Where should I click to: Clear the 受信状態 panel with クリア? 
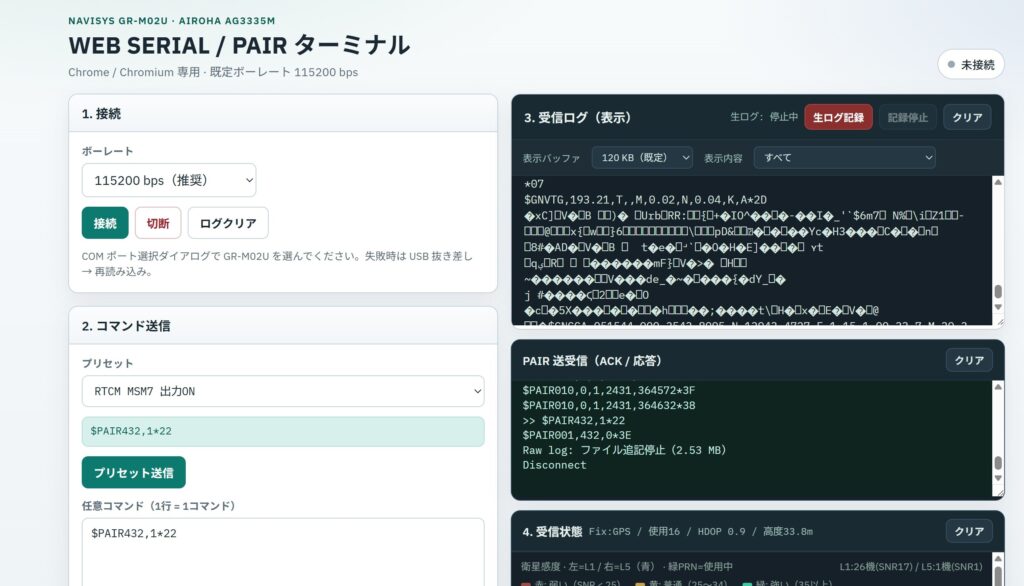pos(969,531)
